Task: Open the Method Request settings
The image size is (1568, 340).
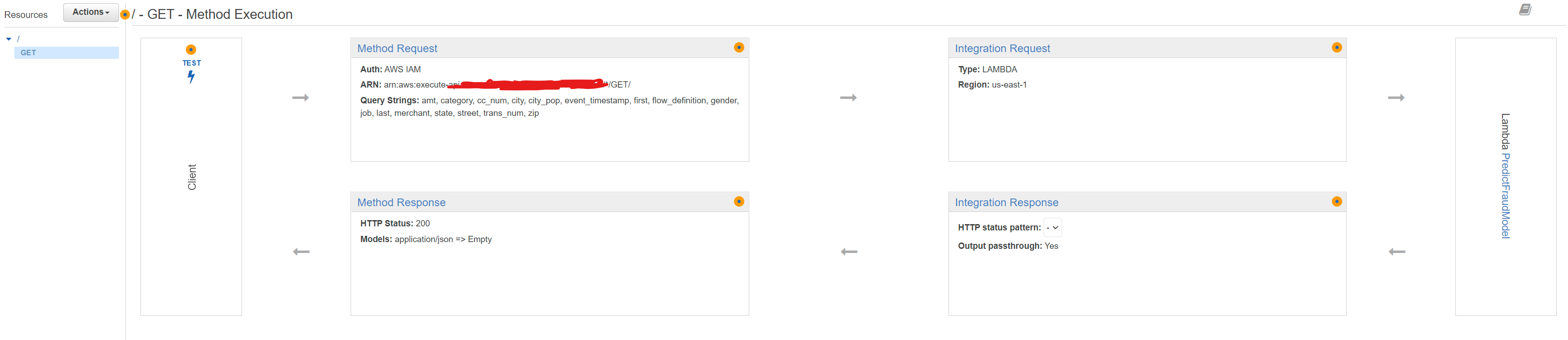Action: point(397,49)
